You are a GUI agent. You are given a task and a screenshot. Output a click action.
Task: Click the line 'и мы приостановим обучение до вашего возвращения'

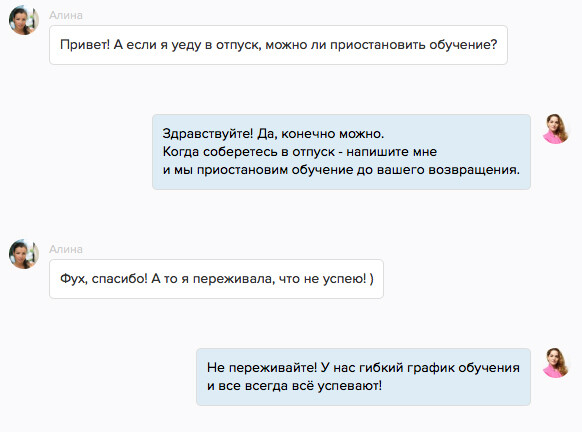pos(341,170)
